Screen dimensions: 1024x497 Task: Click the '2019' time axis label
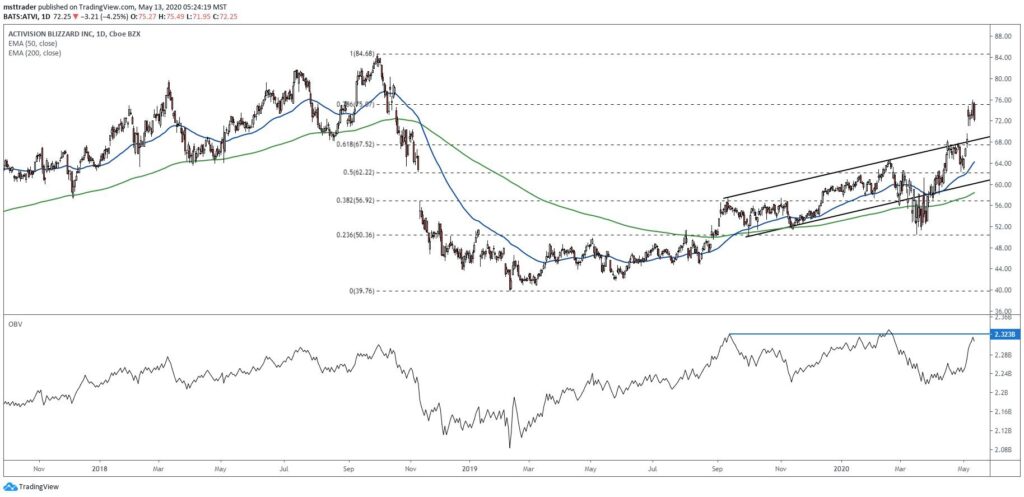[x=471, y=468]
